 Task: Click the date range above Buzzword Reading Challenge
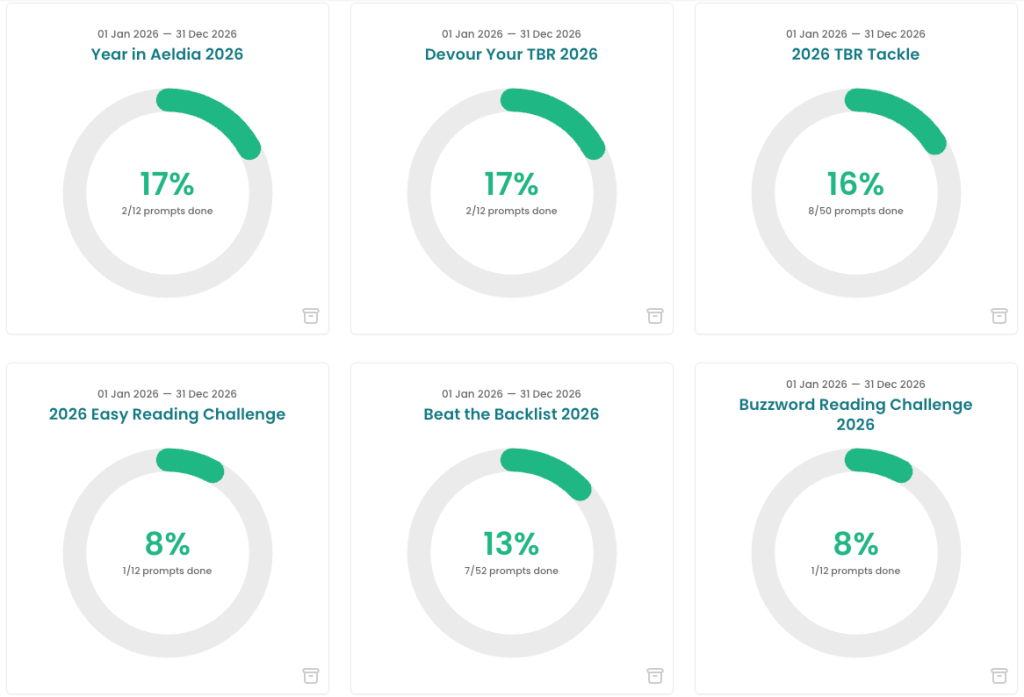[x=855, y=384]
